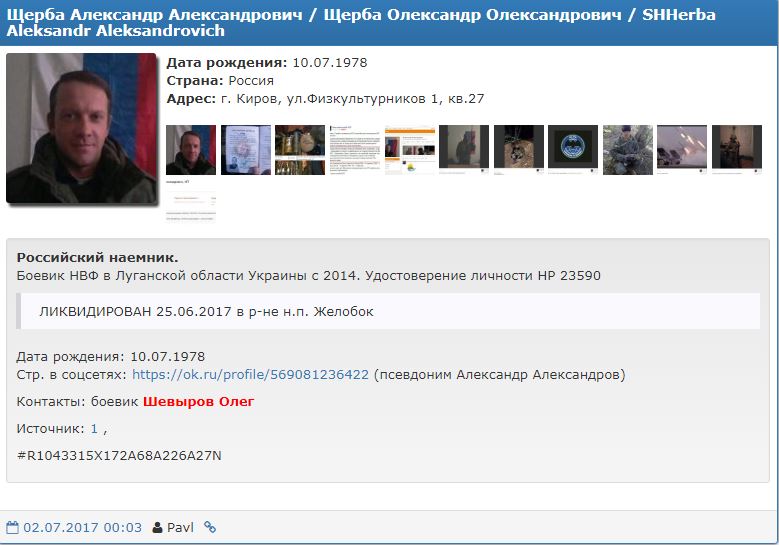Click the Российский наемник heading
The width and height of the screenshot is (779, 545).
[x=97, y=257]
